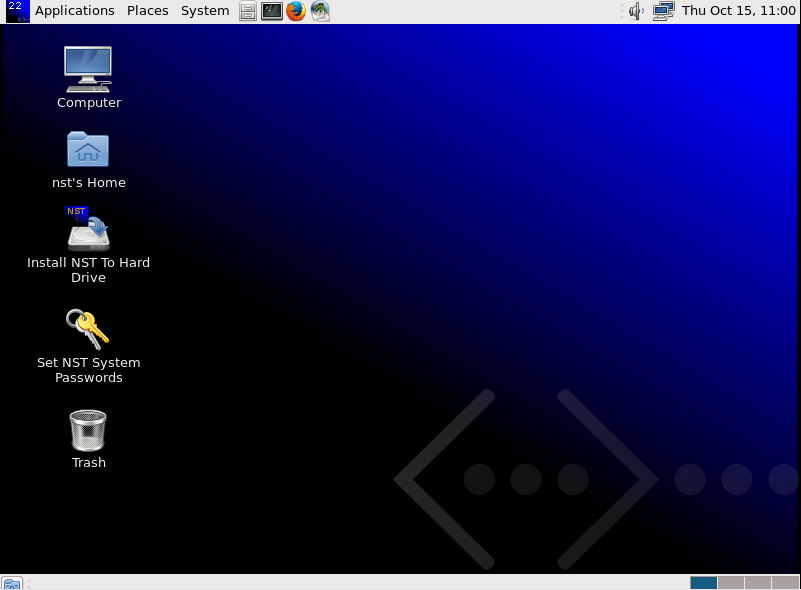Switch to the second workspace
Image resolution: width=801 pixels, height=590 pixels.
731,583
